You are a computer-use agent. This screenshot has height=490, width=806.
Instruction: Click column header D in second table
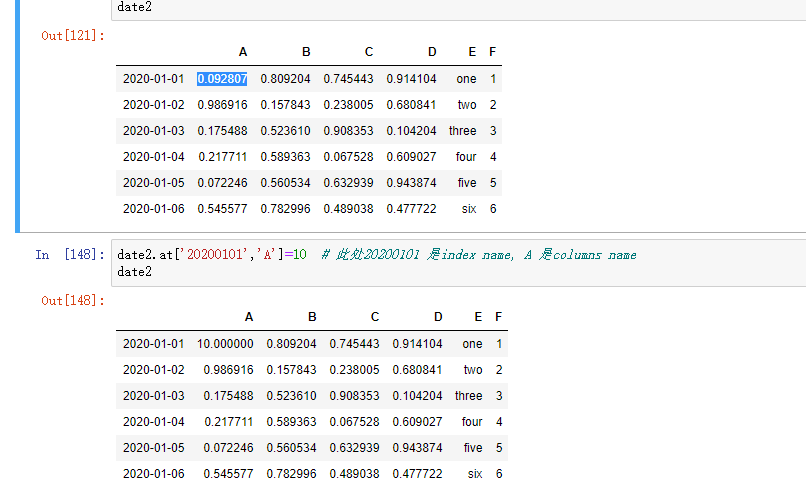438,317
